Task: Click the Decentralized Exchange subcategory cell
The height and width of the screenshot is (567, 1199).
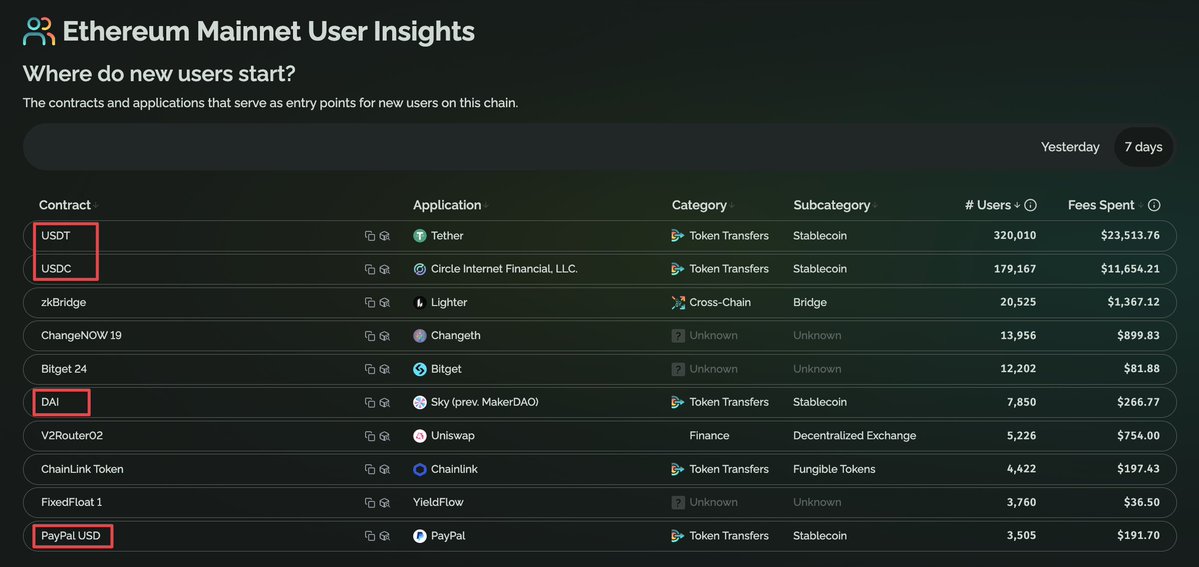Action: pos(855,435)
